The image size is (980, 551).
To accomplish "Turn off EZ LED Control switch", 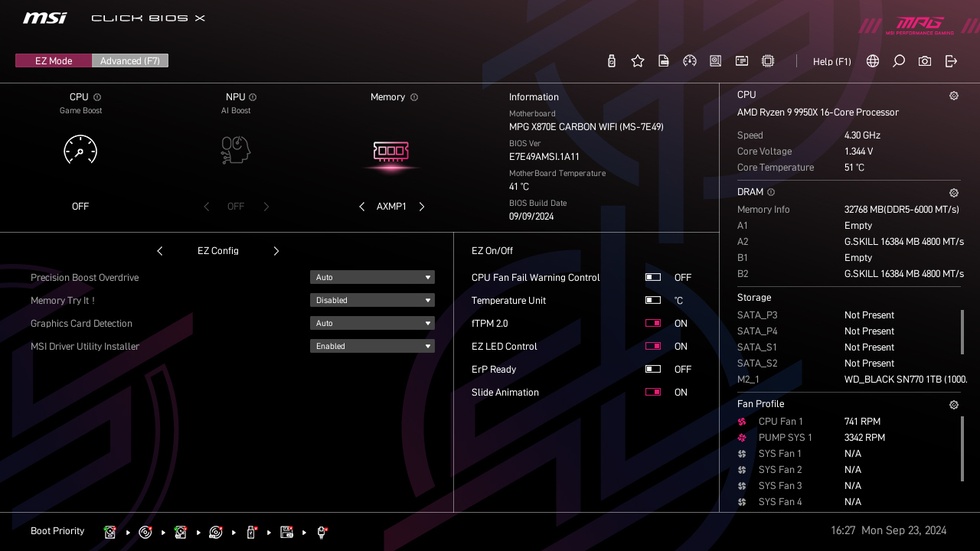I will 653,346.
